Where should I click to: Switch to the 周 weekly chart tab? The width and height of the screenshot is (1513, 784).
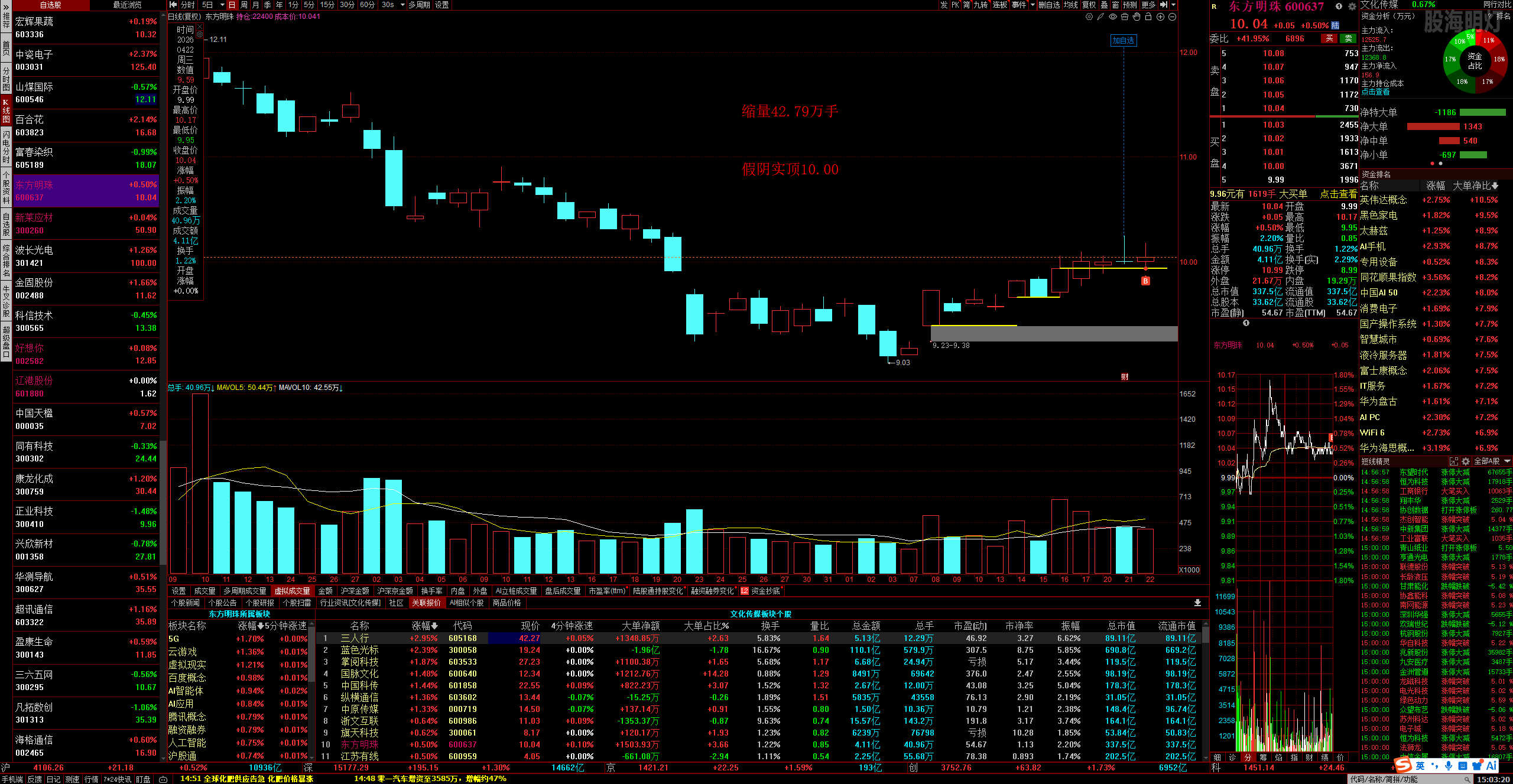pyautogui.click(x=244, y=5)
